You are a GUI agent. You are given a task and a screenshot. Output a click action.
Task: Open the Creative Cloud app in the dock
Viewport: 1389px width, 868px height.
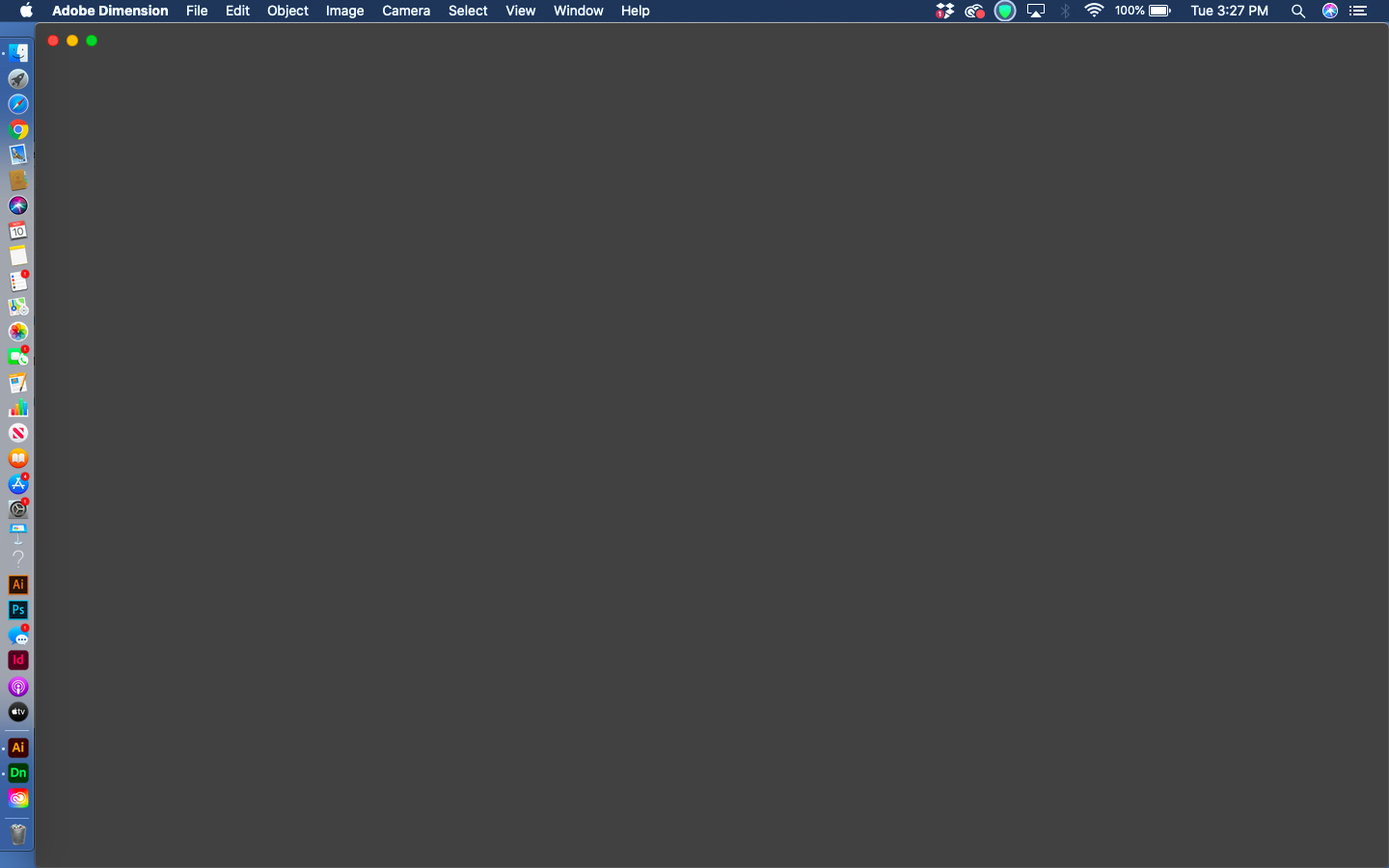click(x=17, y=799)
